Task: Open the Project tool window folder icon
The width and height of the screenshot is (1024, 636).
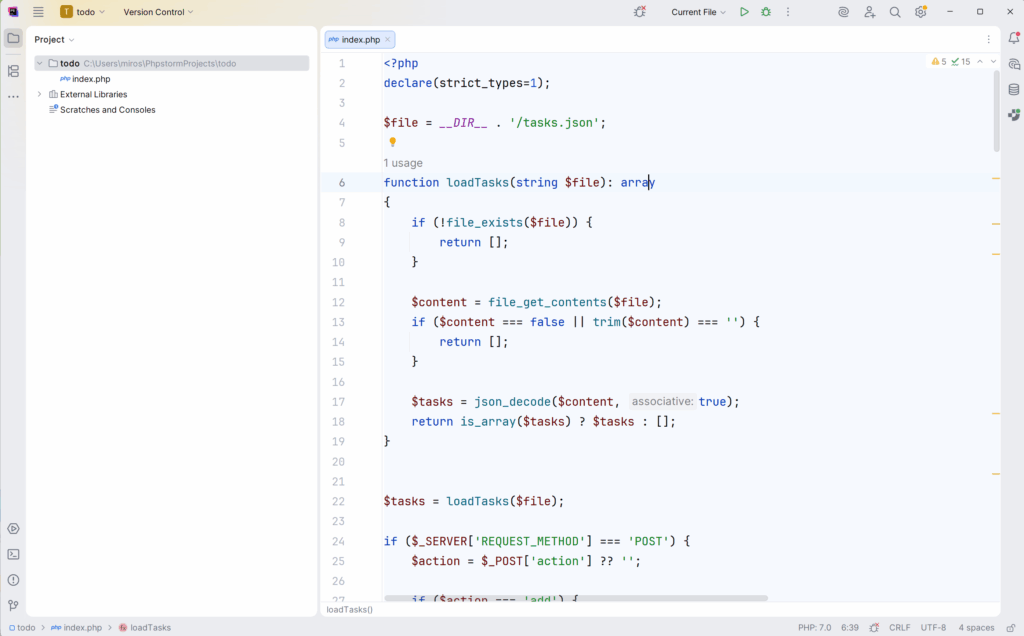Action: [13, 39]
